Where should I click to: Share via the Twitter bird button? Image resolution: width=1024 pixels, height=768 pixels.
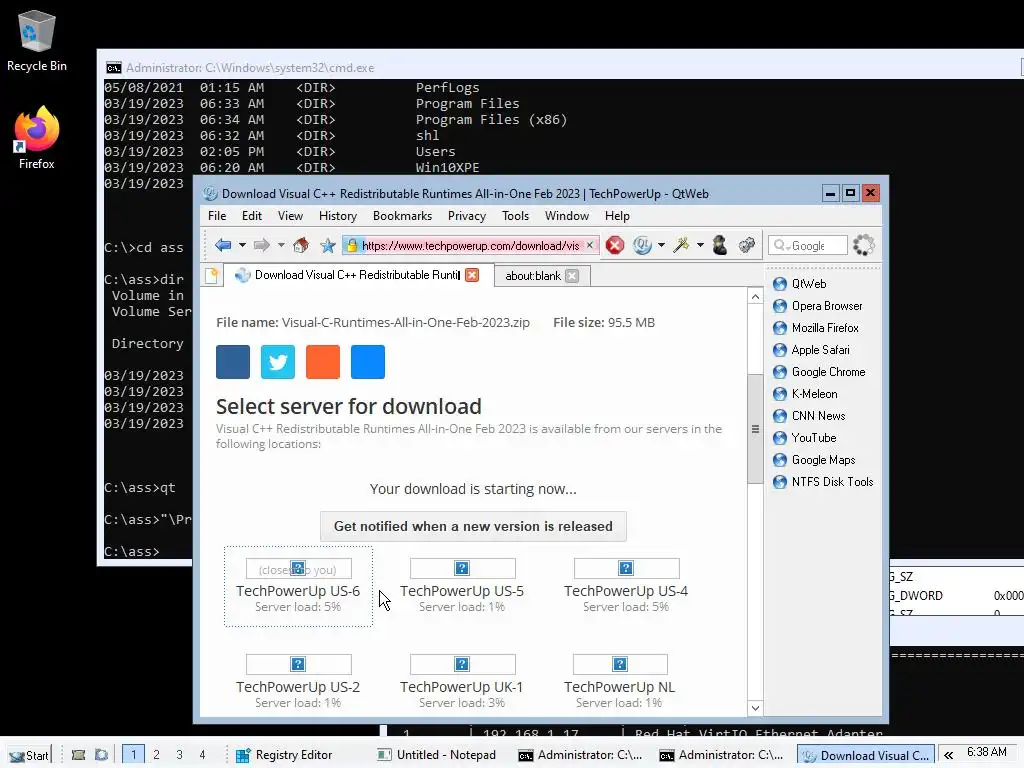pos(278,362)
